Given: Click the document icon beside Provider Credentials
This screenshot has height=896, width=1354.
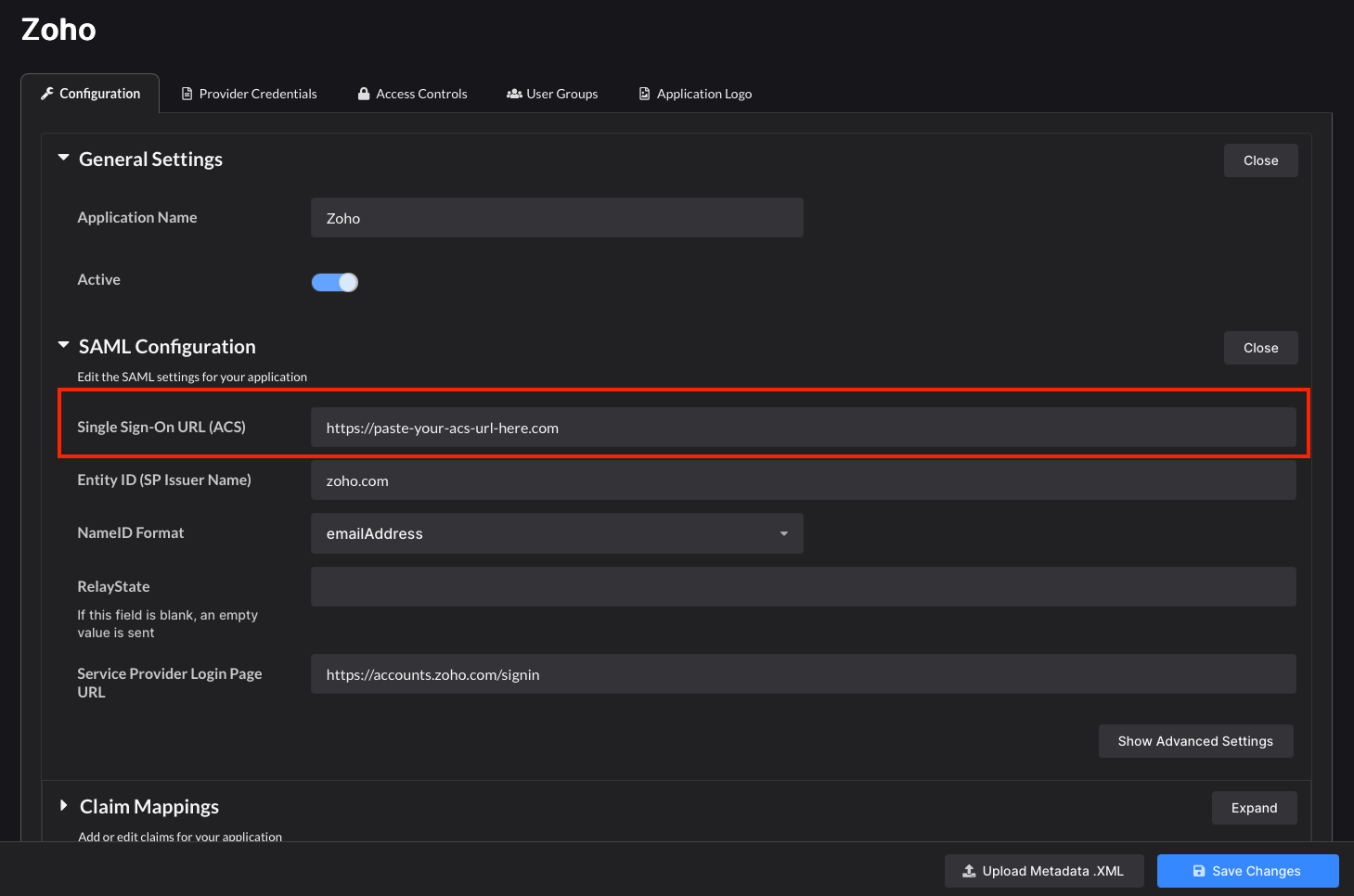Looking at the screenshot, I should coord(187,94).
